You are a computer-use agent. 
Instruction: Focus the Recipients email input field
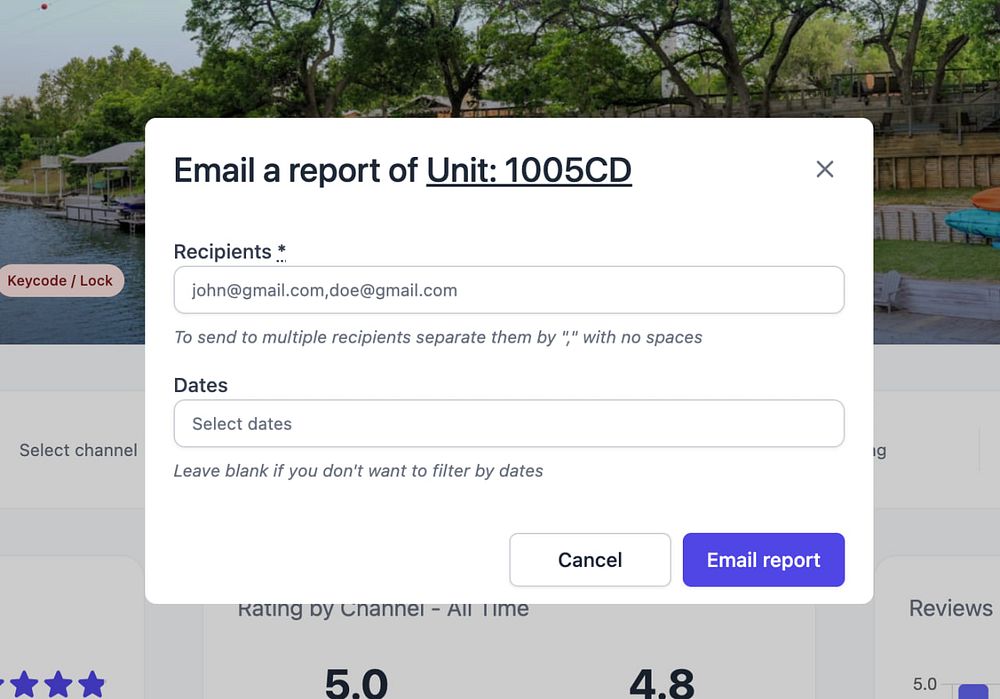pos(509,290)
